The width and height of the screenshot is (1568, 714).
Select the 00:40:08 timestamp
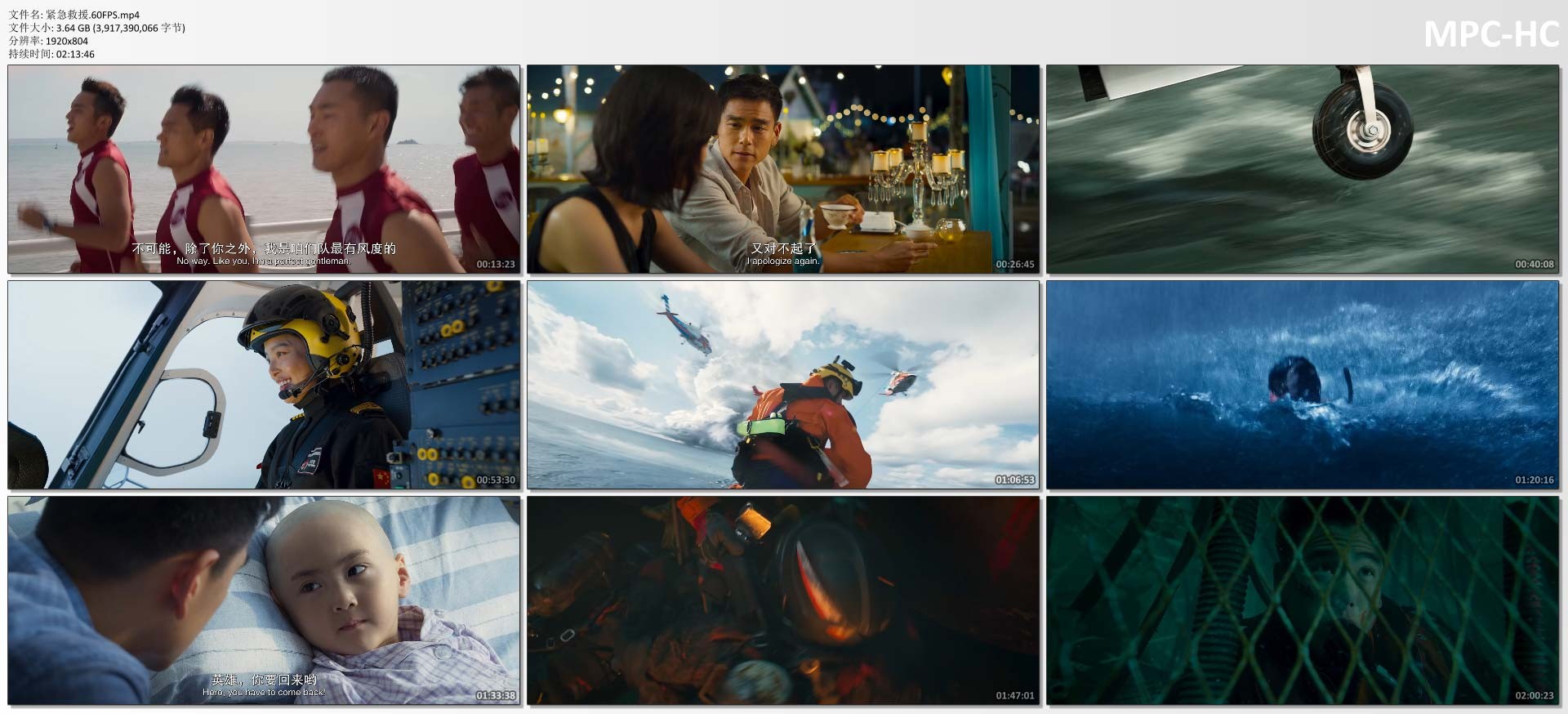(x=1534, y=265)
